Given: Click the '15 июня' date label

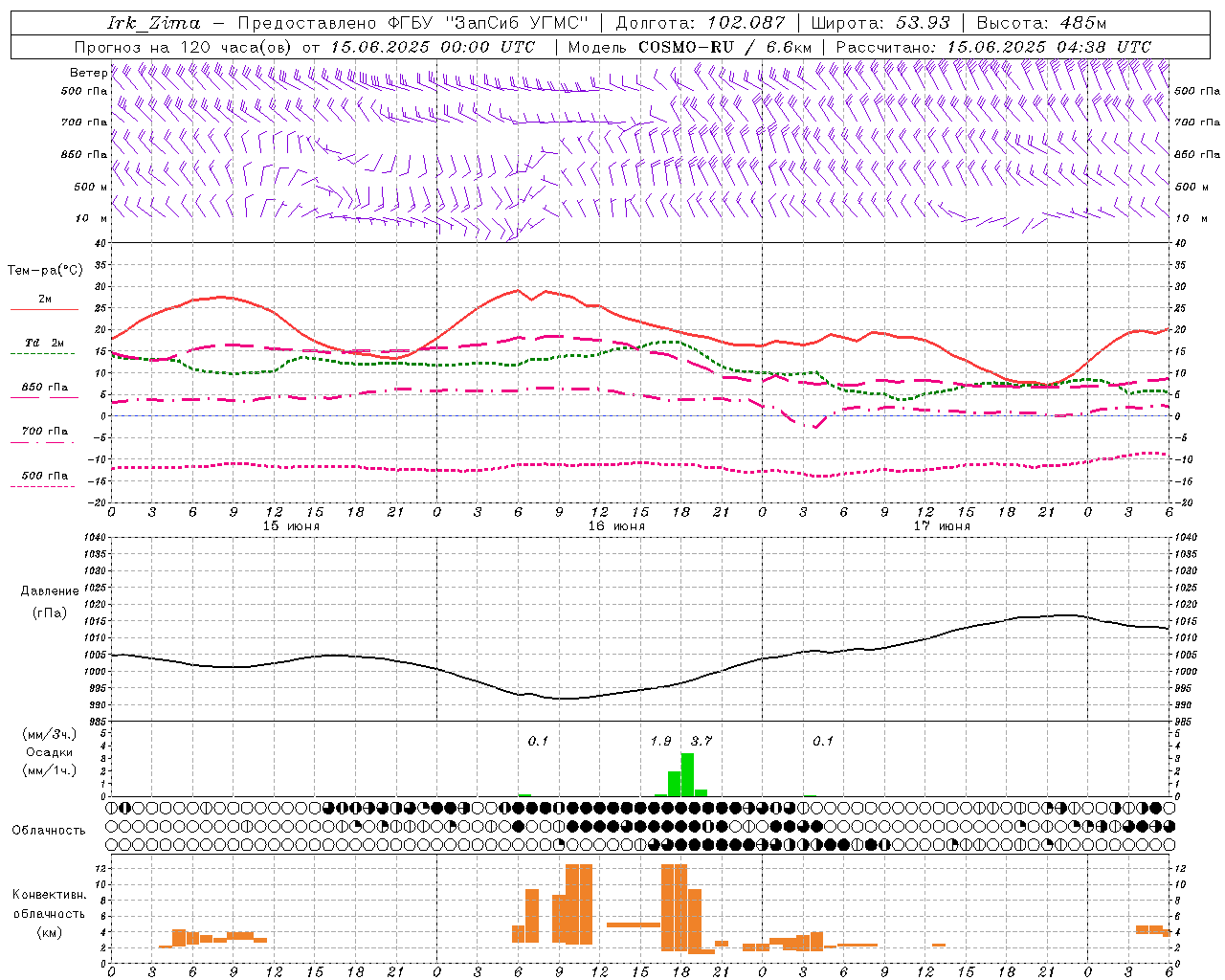Looking at the screenshot, I should pos(291,526).
